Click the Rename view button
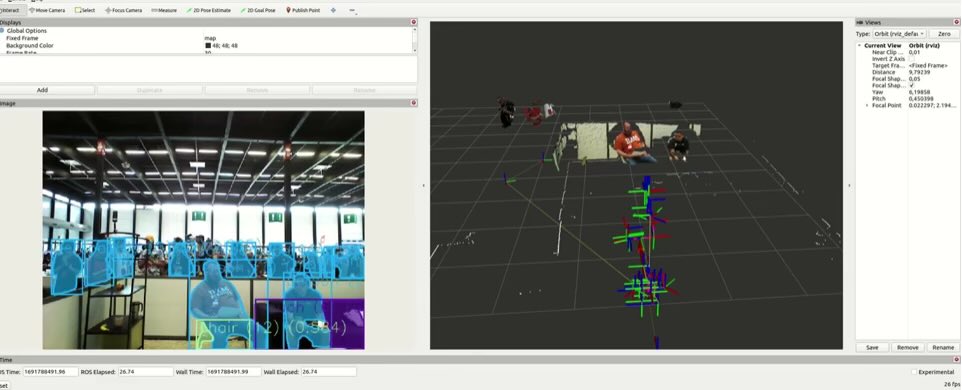The height and width of the screenshot is (390, 962). [943, 347]
